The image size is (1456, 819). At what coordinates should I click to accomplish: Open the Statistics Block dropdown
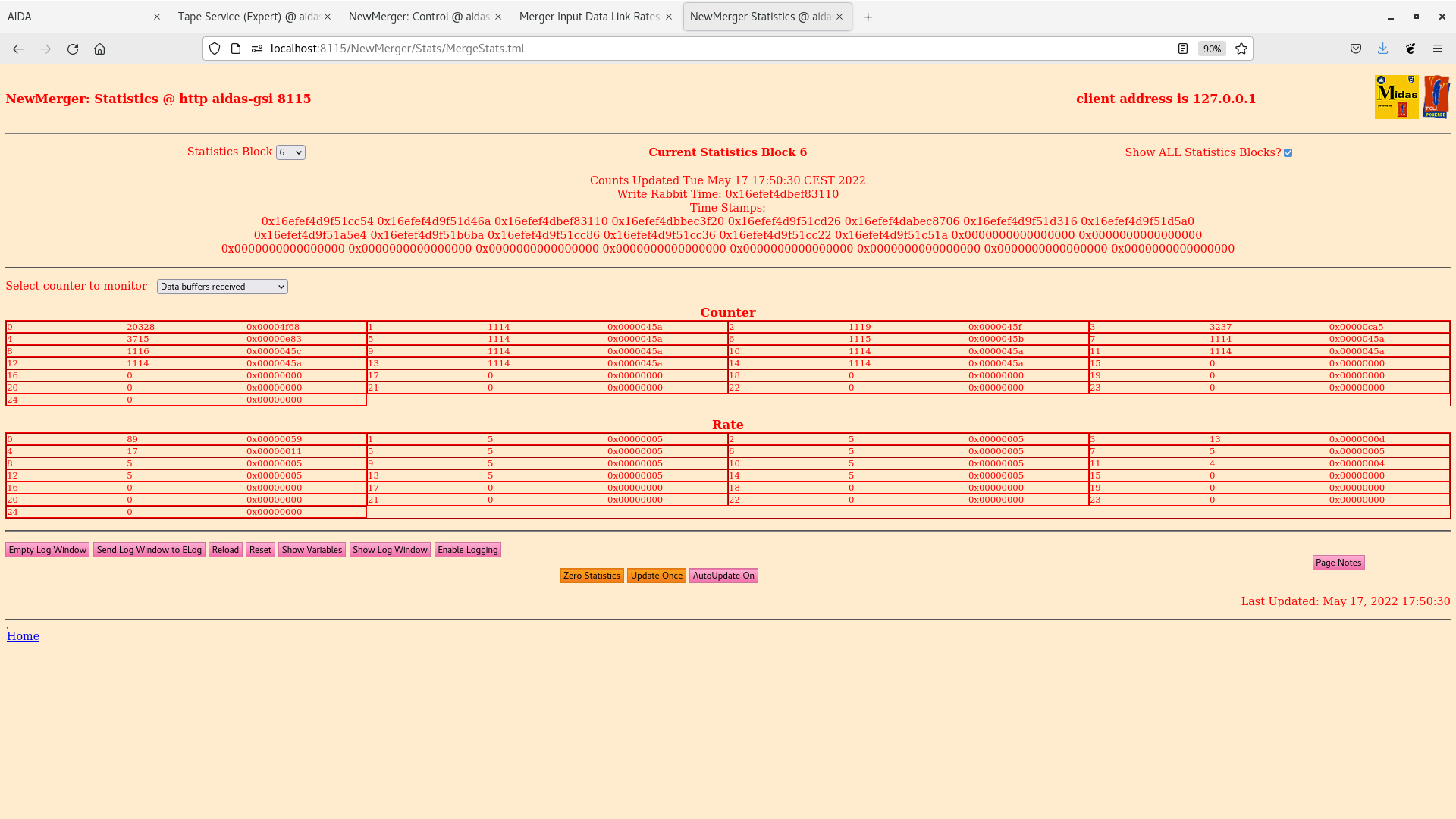[x=290, y=152]
